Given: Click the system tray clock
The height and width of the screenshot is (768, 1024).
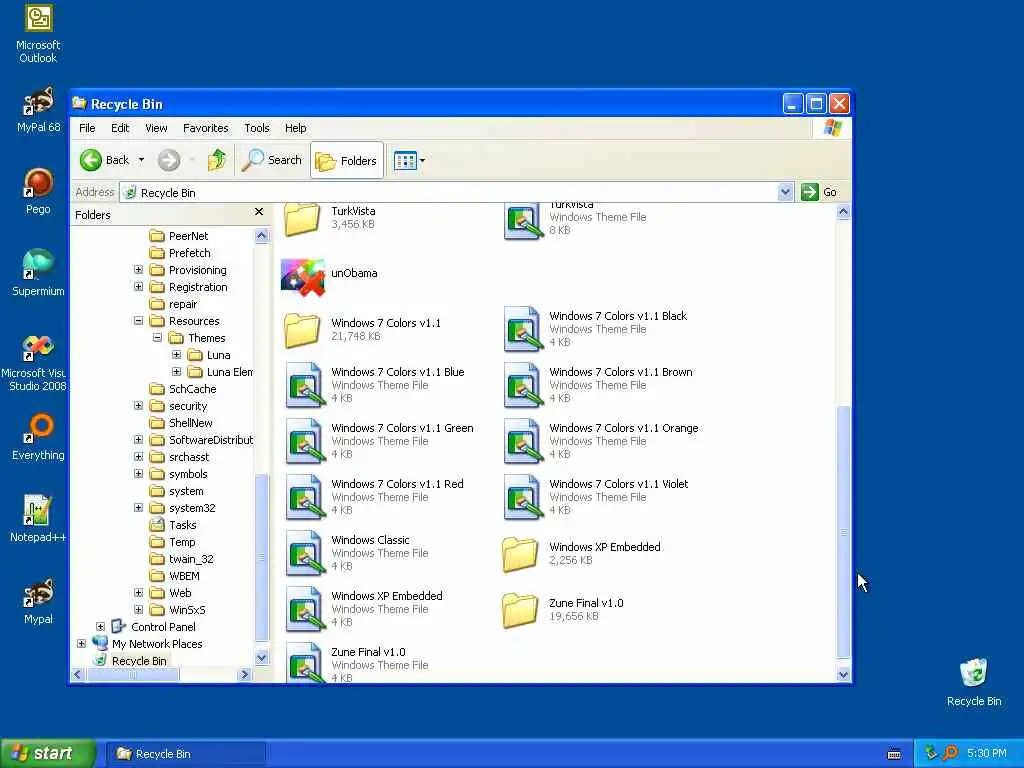Looking at the screenshot, I should tap(987, 753).
